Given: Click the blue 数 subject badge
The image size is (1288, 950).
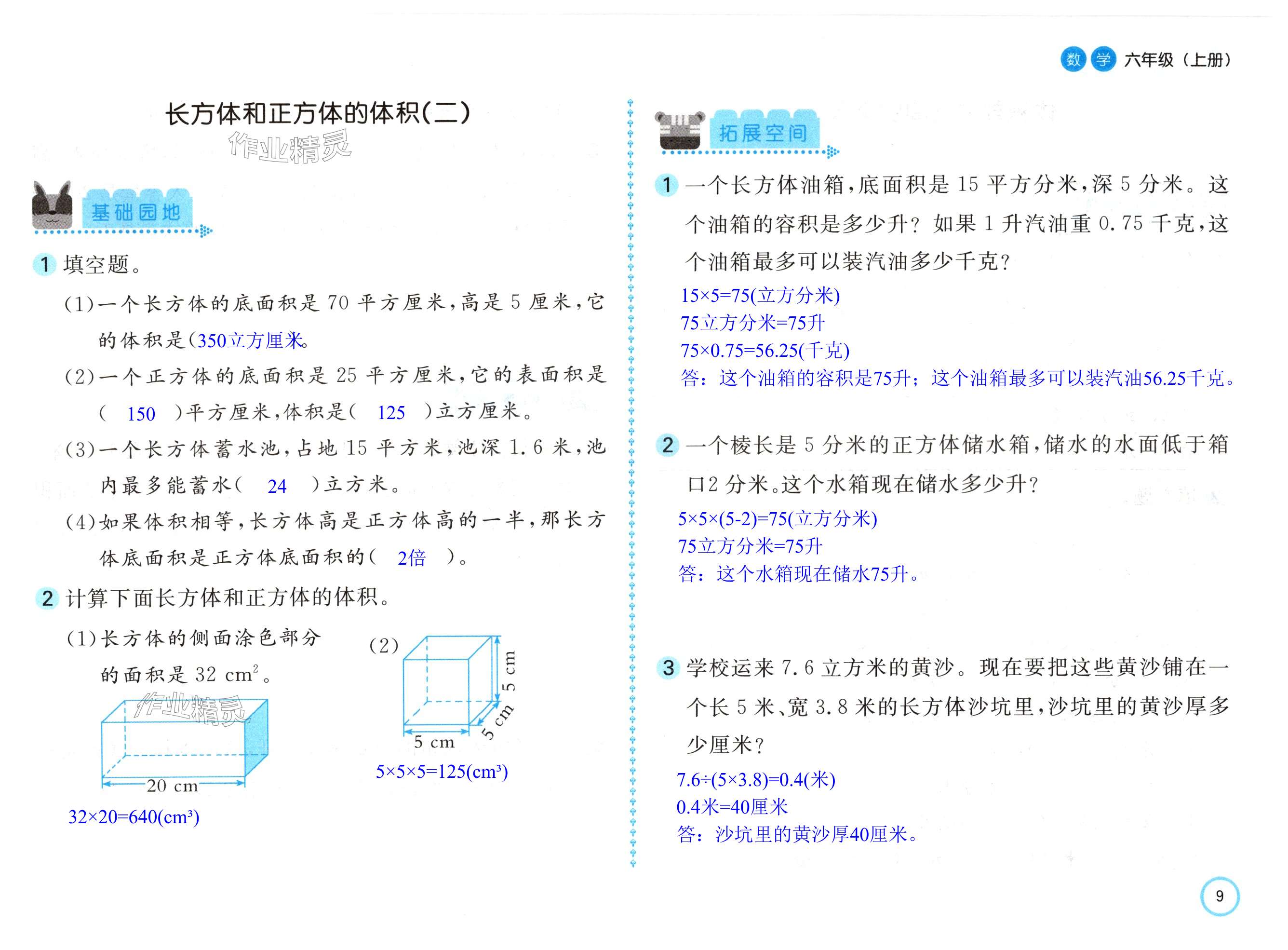Looking at the screenshot, I should point(1073,60).
